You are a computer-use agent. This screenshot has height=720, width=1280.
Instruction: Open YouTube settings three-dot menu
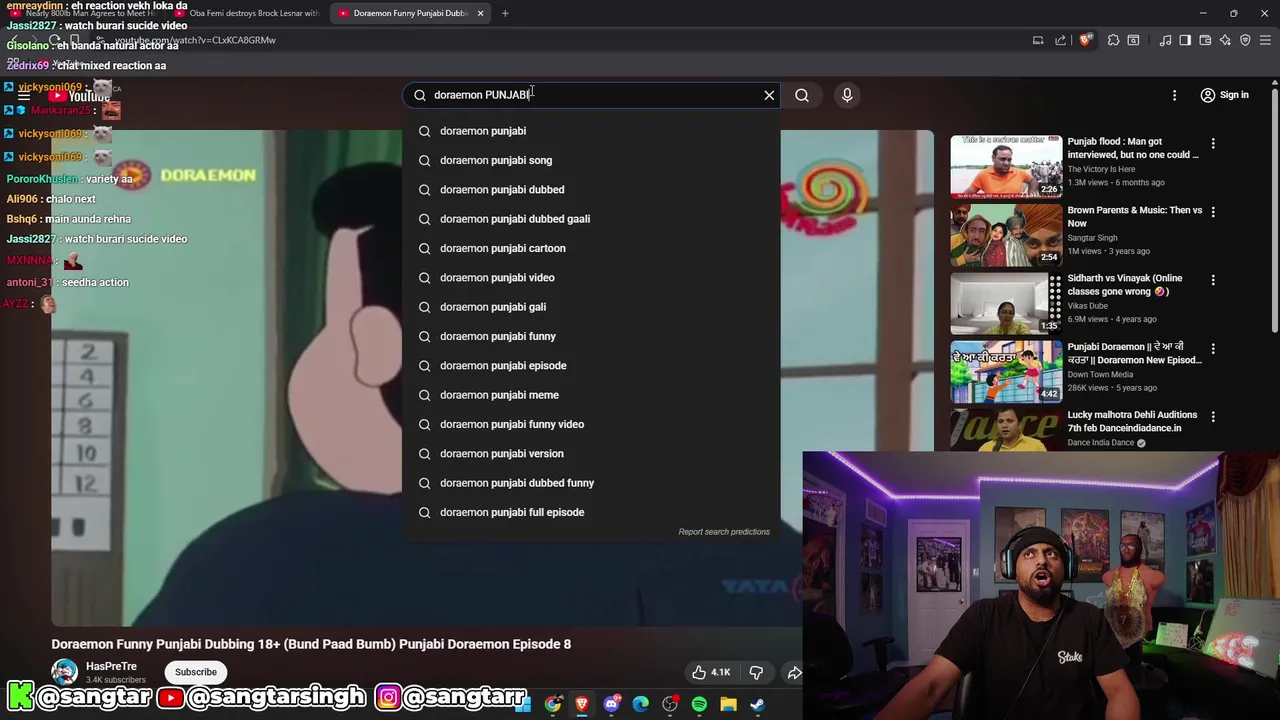[x=1174, y=95]
